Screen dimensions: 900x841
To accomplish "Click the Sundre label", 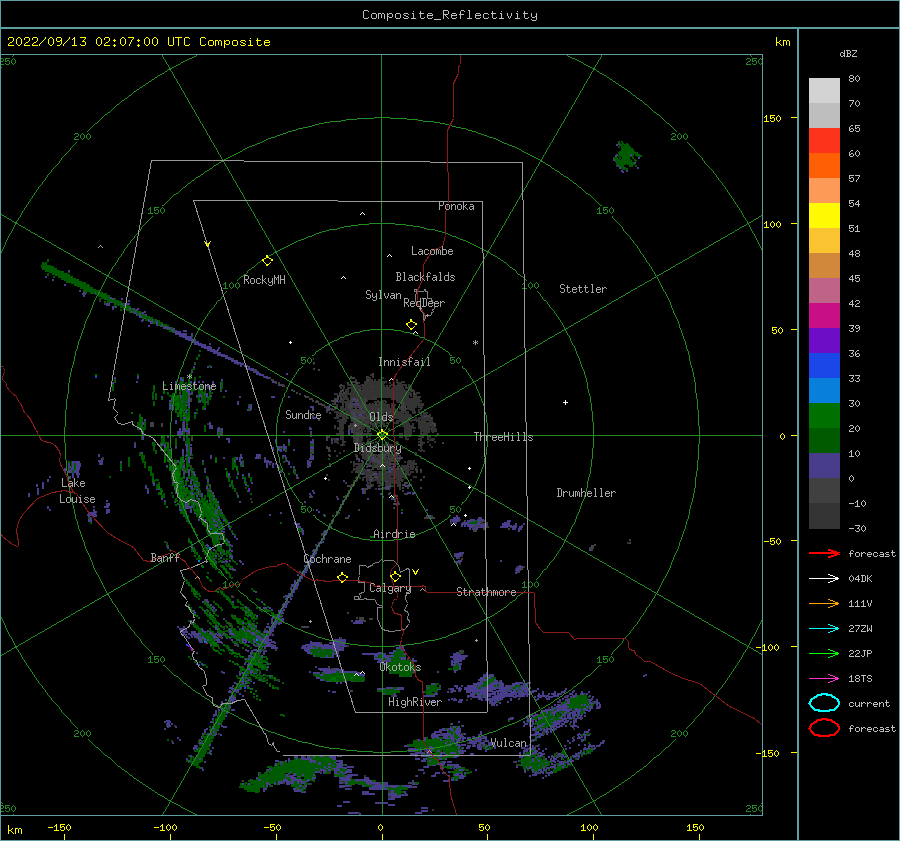I will 303,414.
